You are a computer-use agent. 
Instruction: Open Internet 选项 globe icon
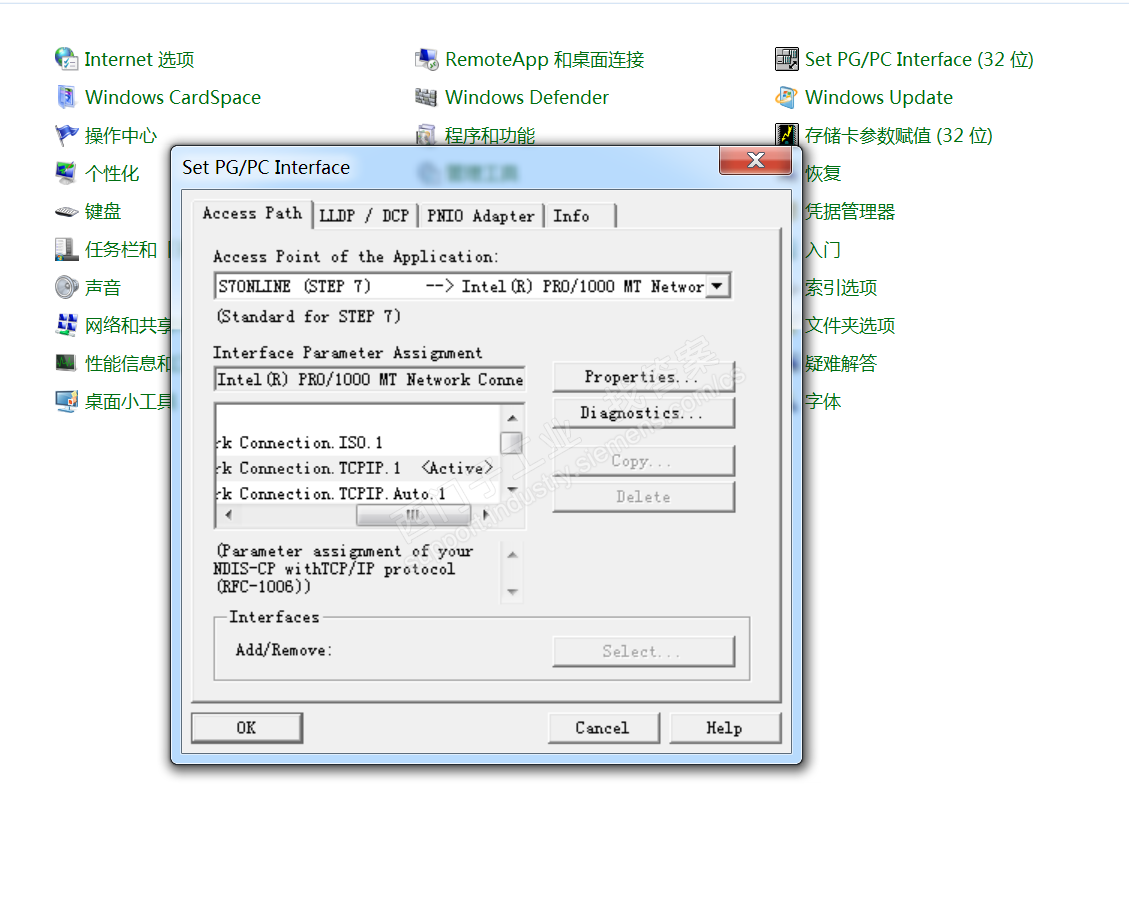(x=66, y=59)
